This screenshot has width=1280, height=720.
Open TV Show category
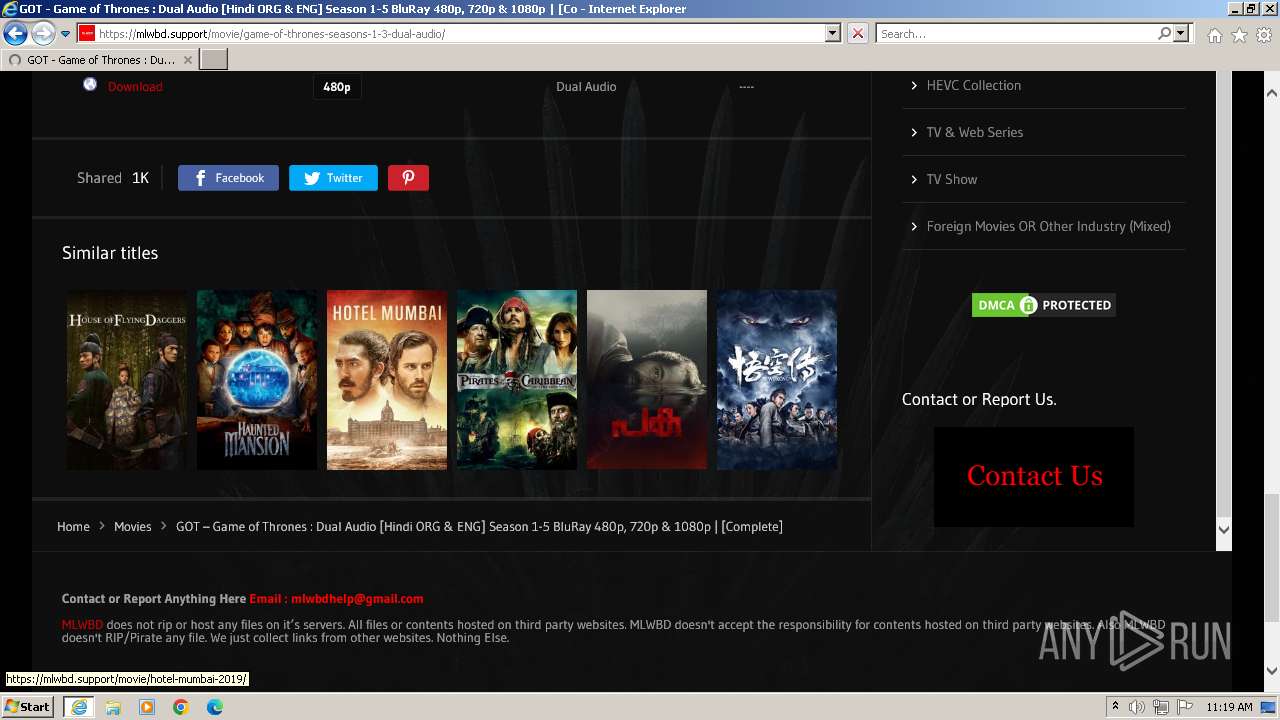click(951, 179)
